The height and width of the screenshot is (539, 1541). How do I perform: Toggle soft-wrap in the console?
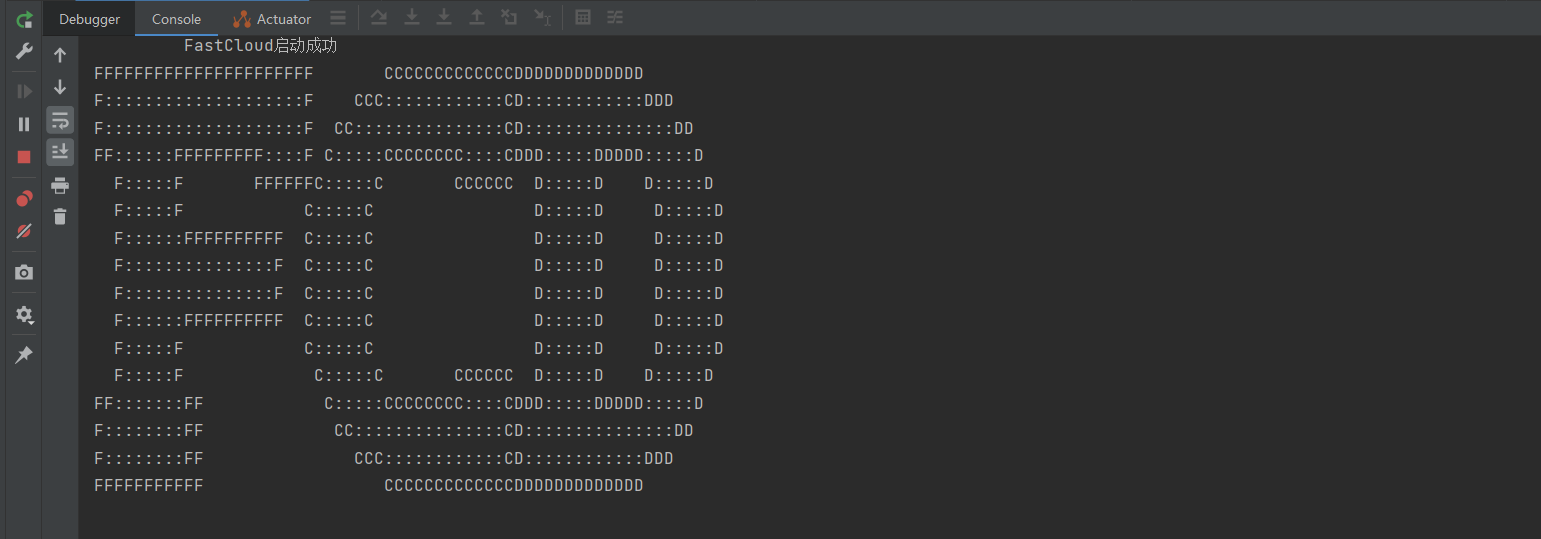point(60,120)
